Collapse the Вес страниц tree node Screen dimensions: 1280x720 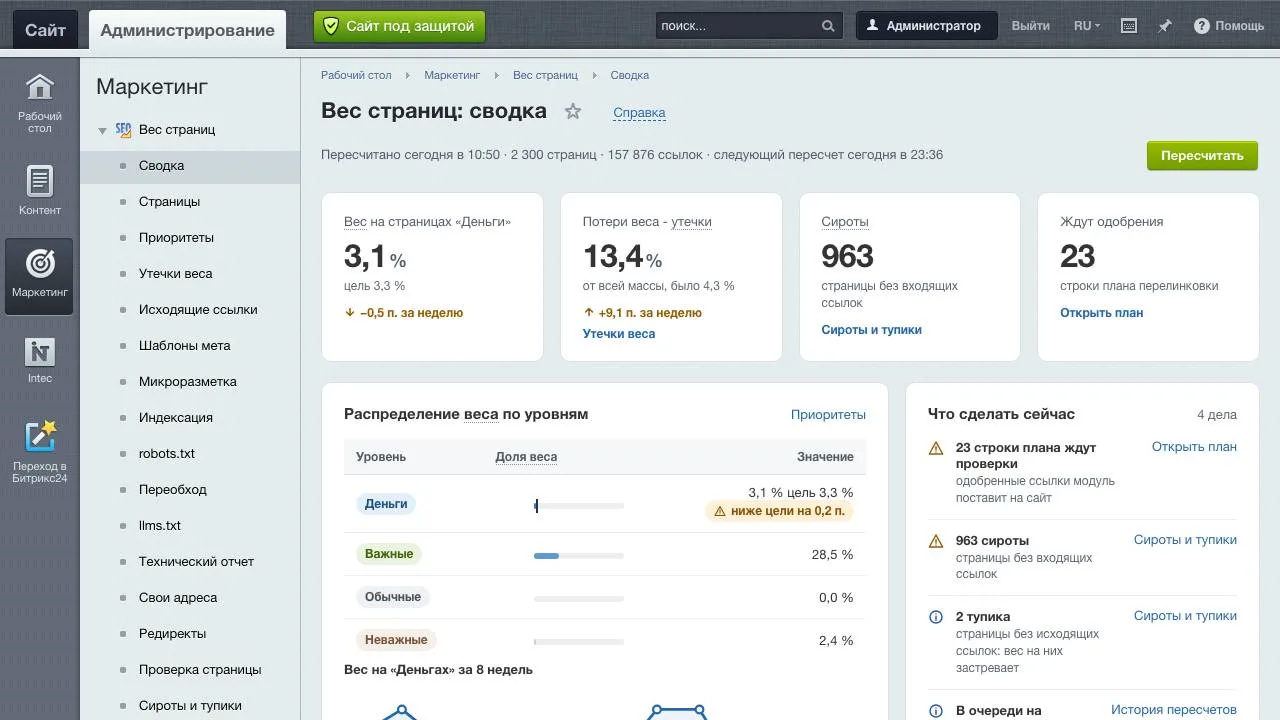(102, 130)
